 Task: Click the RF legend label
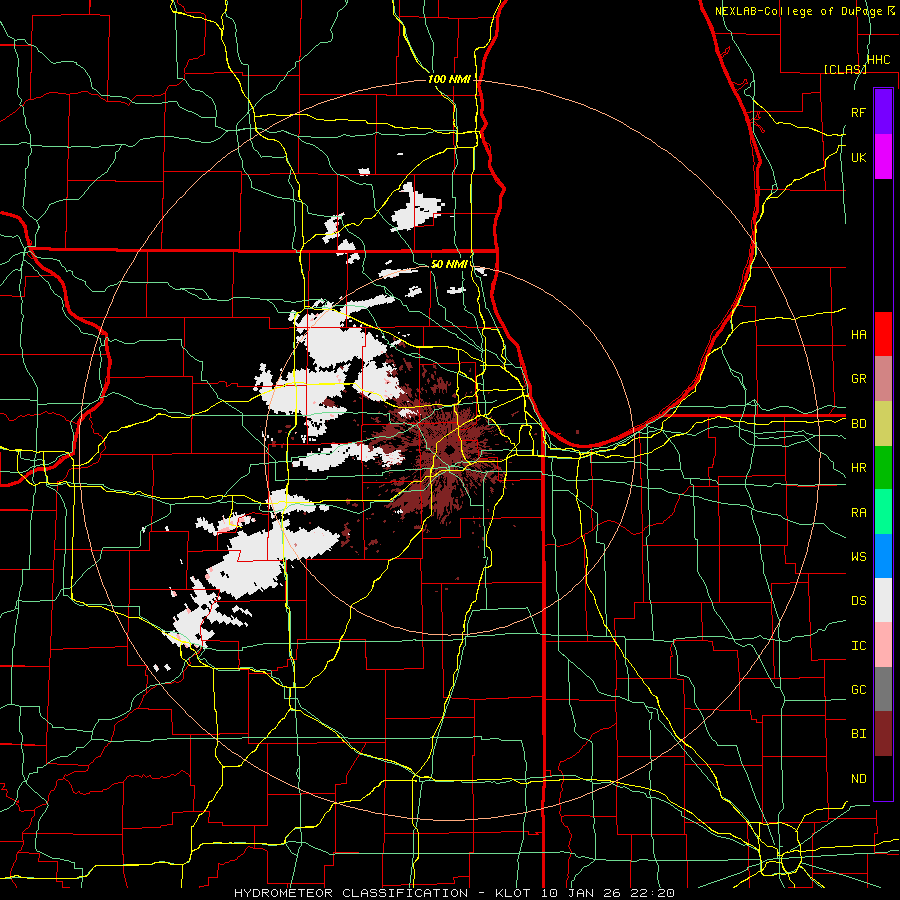point(859,112)
